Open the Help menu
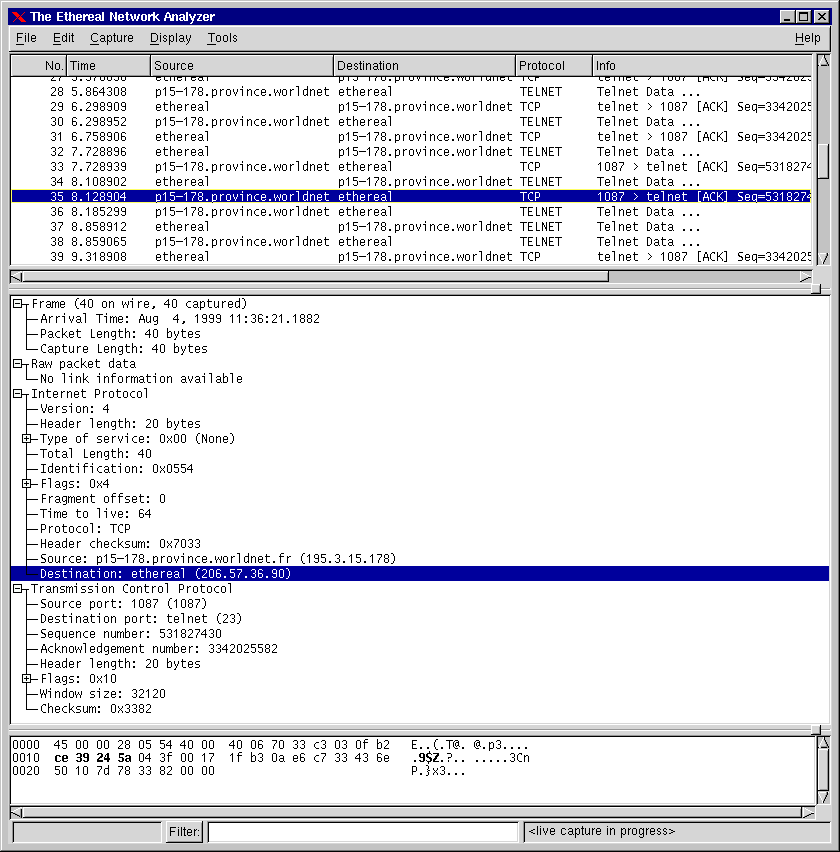The height and width of the screenshot is (852, 840). [x=807, y=38]
